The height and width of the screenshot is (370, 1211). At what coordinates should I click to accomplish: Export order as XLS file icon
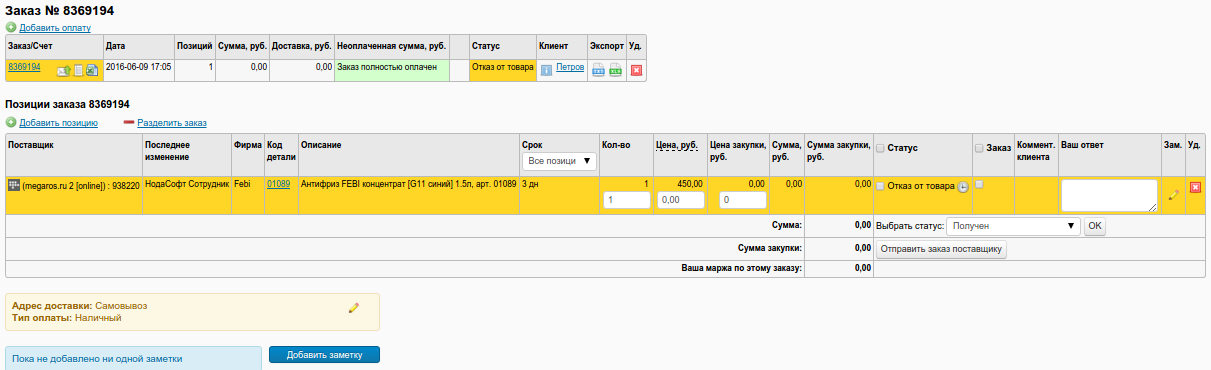pyautogui.click(x=615, y=70)
